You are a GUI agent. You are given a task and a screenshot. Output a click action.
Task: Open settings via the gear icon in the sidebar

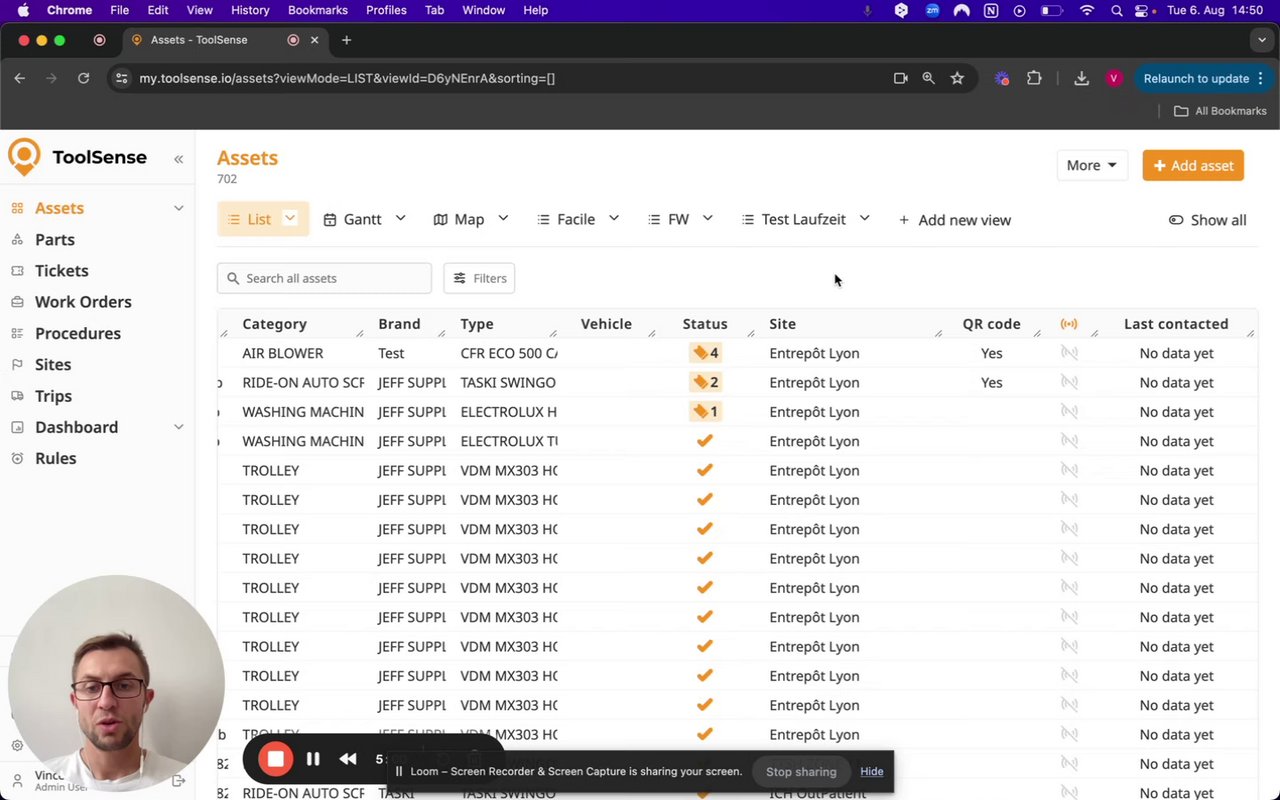17,745
